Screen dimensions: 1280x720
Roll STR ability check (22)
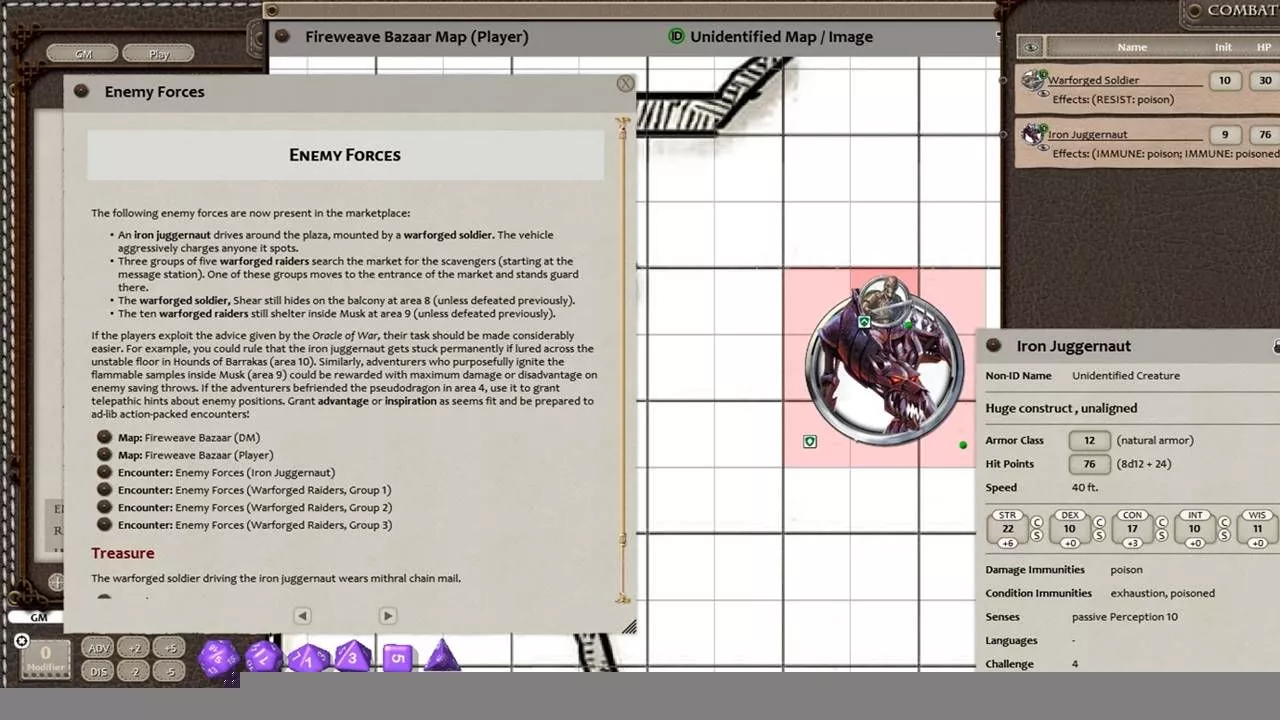pos(1007,528)
